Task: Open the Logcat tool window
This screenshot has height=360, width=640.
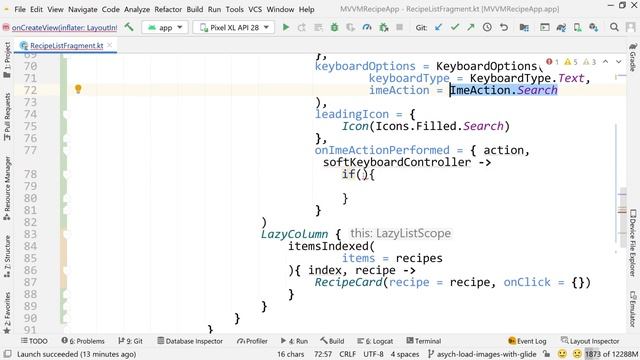Action: (x=375, y=341)
